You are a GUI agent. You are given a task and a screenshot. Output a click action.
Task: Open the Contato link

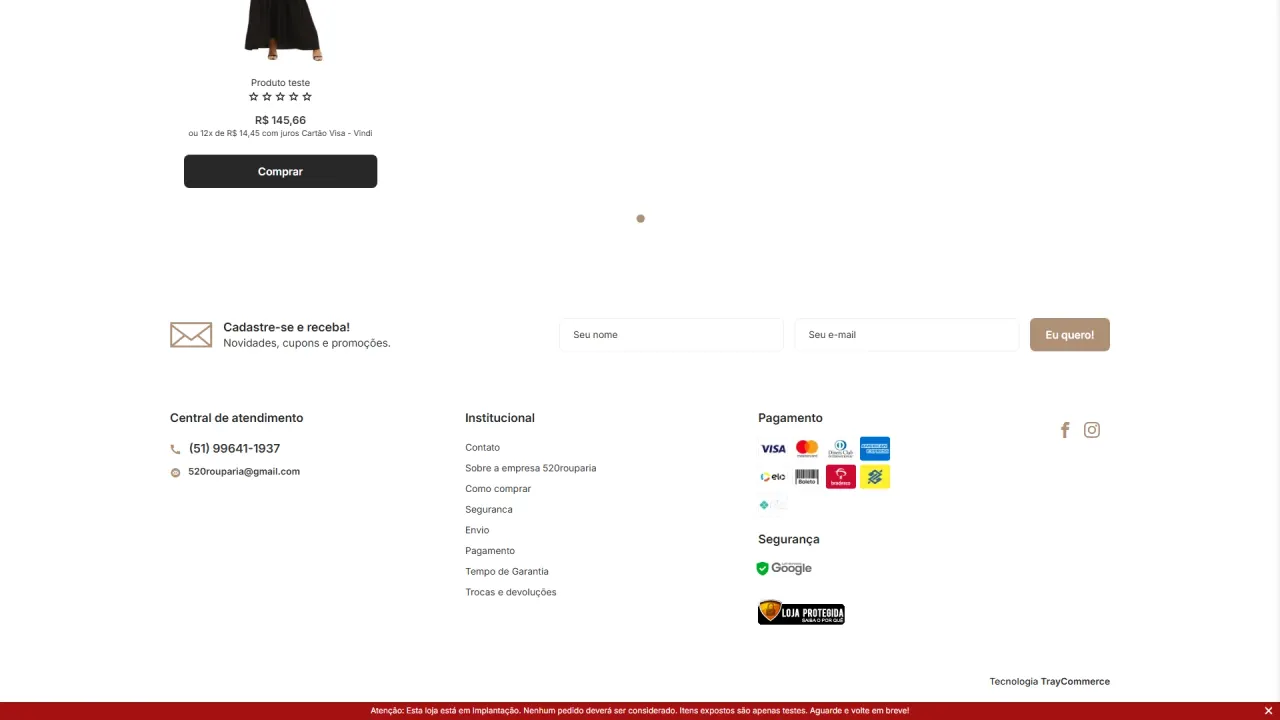482,447
